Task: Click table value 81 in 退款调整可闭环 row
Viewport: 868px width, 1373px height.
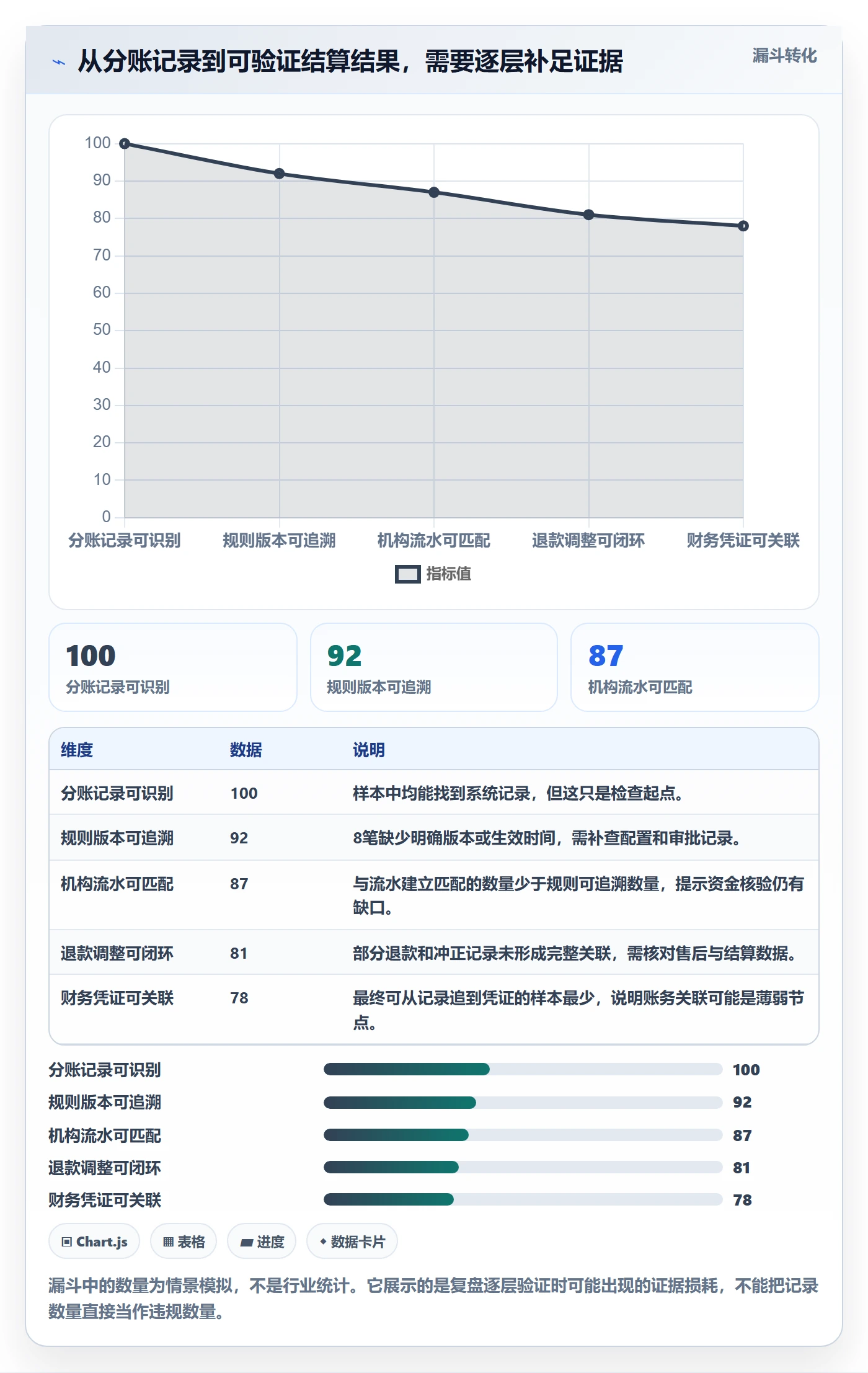Action: tap(239, 954)
